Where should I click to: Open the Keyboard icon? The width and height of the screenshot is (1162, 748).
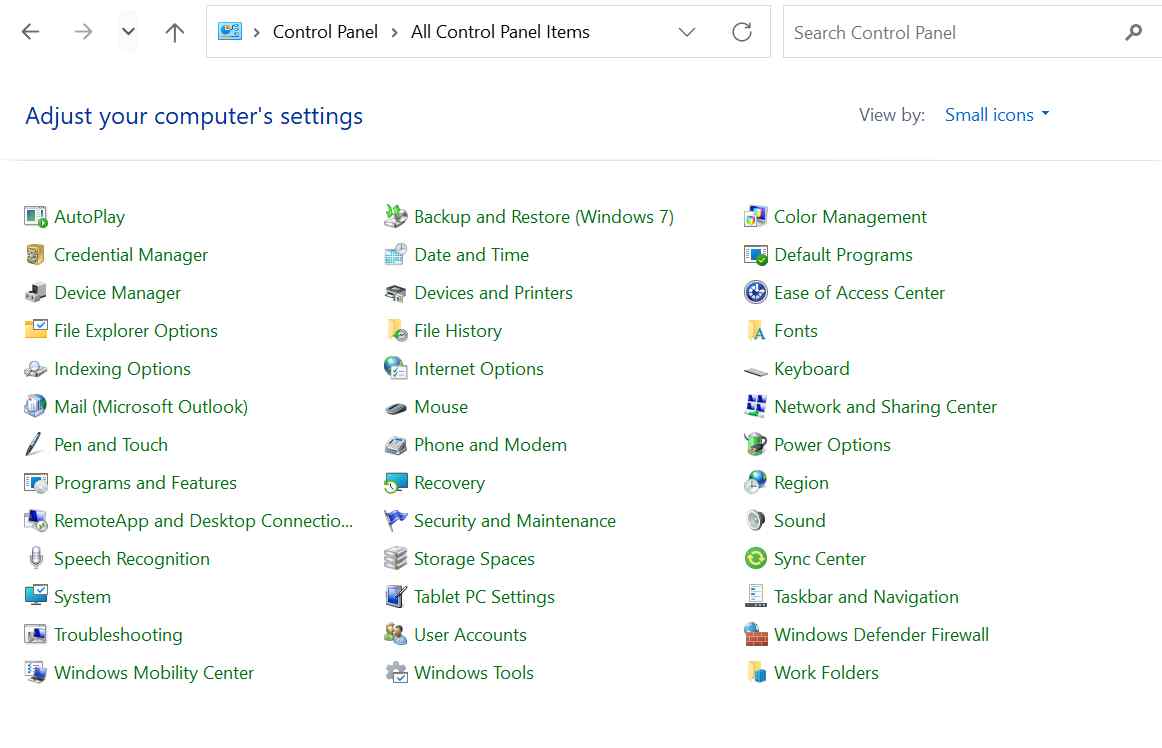pyautogui.click(x=756, y=370)
